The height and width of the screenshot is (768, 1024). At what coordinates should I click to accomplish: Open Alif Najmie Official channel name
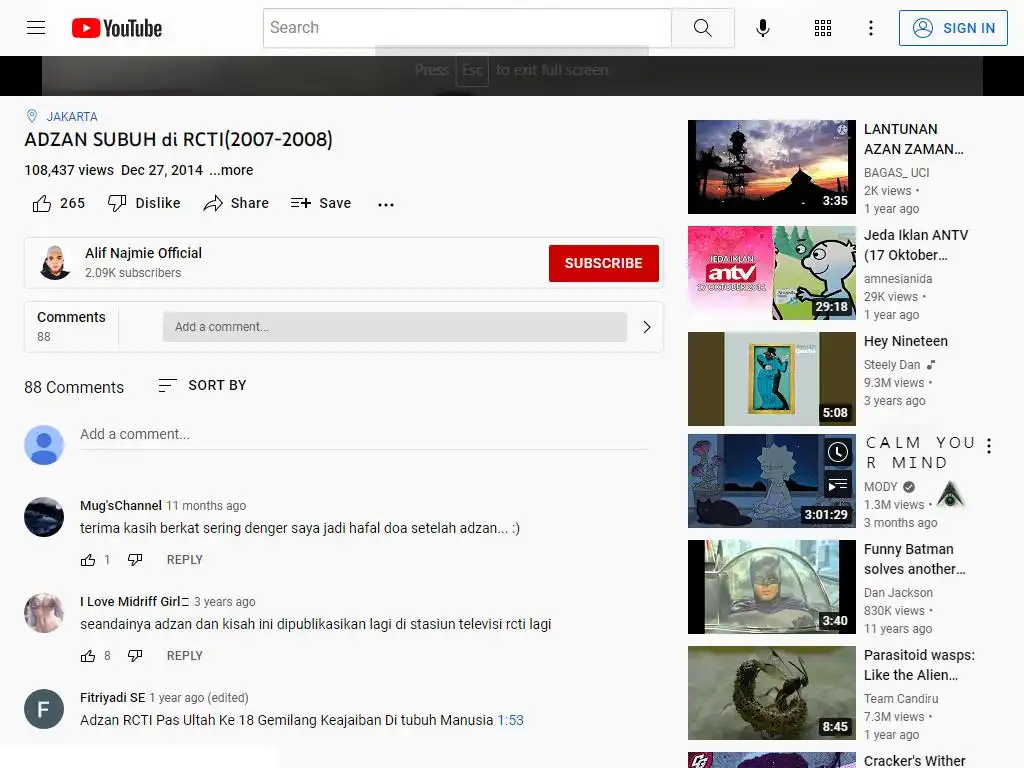[143, 253]
